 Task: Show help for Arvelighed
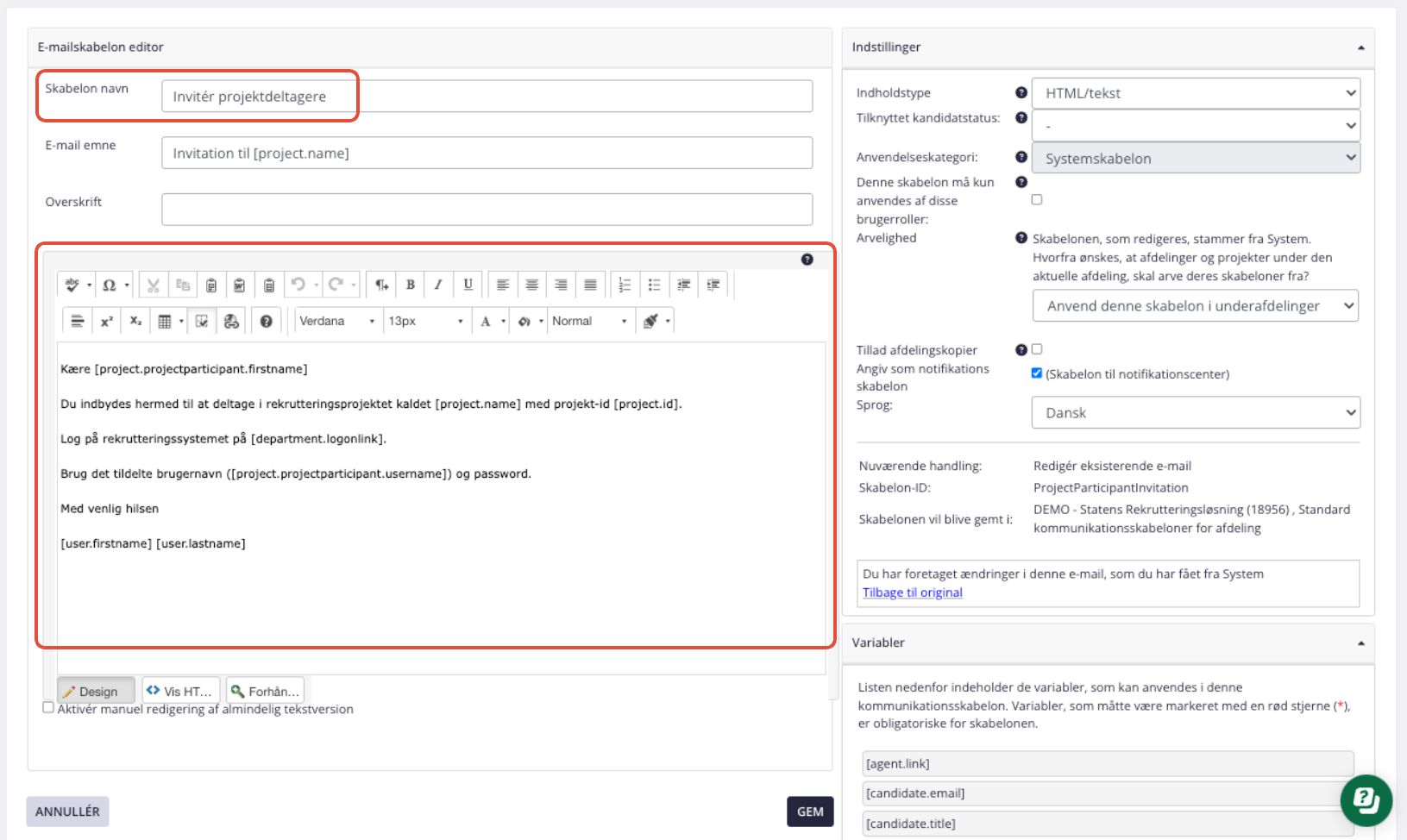tap(1021, 237)
